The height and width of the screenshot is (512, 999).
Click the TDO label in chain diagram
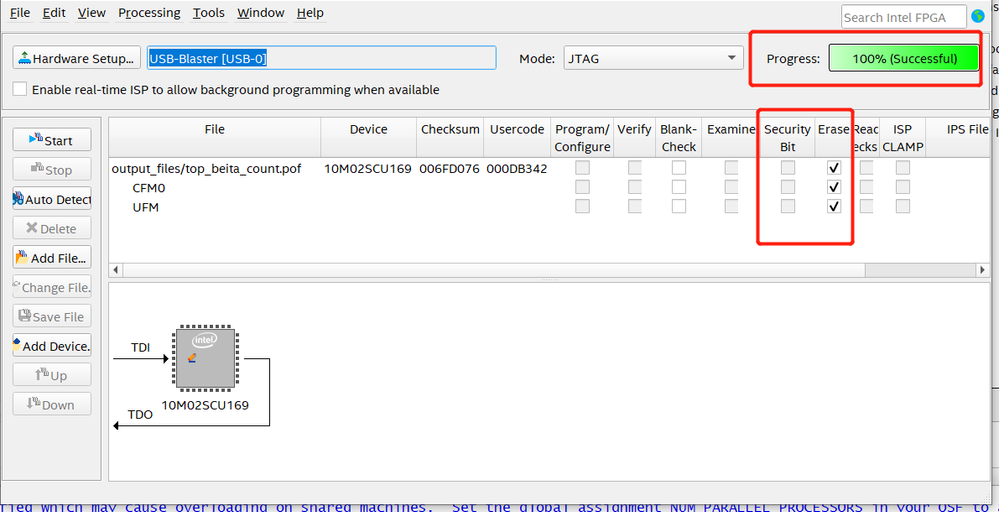[x=141, y=415]
